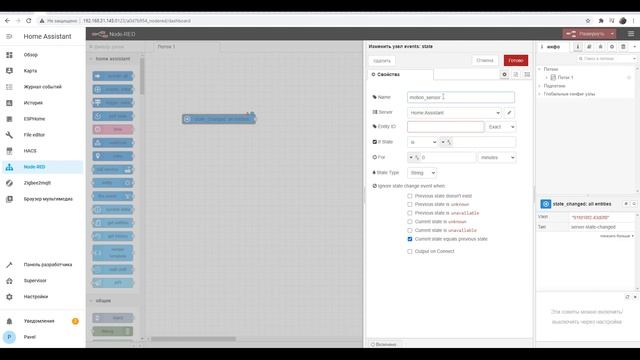Show node description document icon tab

[x=516, y=74]
